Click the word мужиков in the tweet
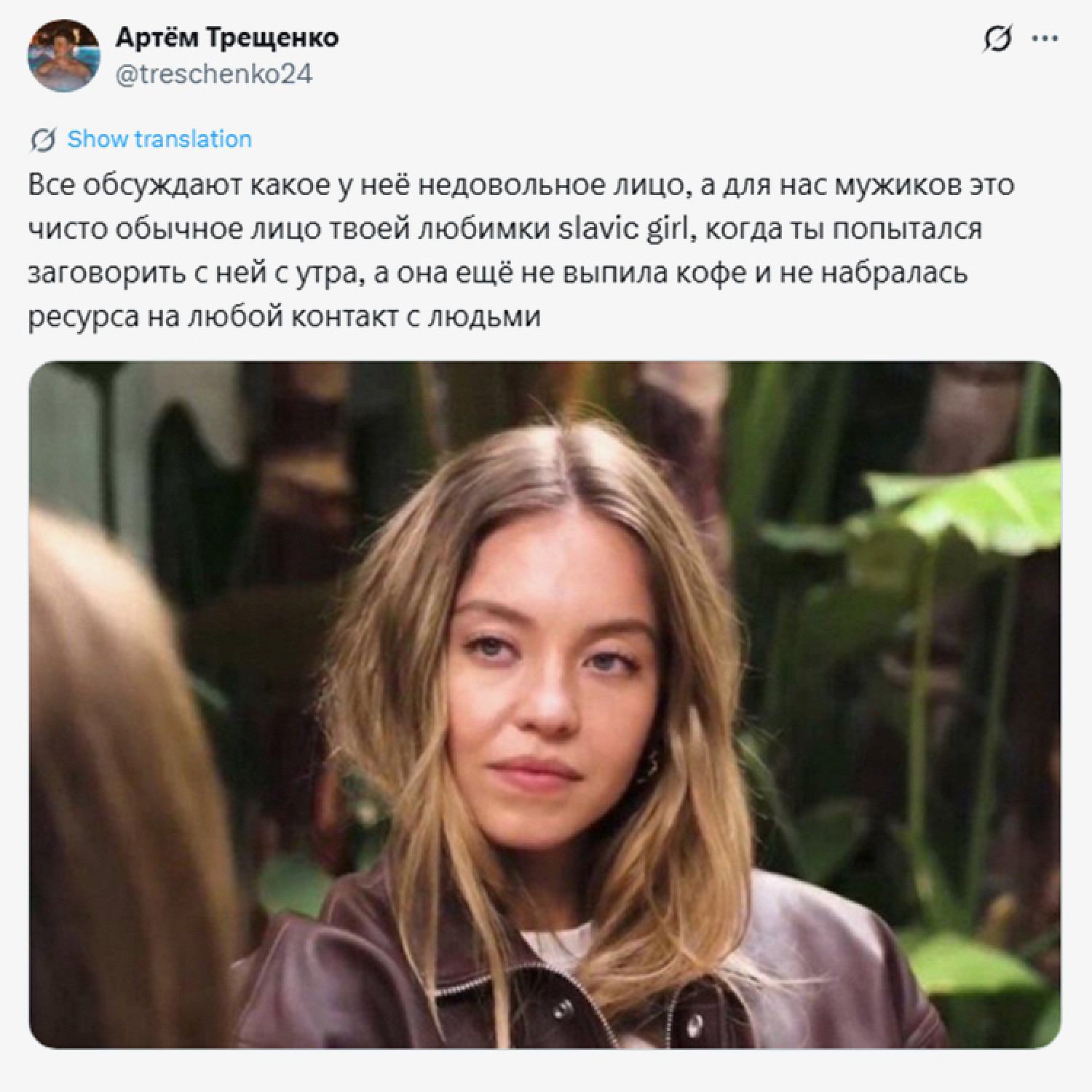Viewport: 1092px width, 1092px height. [x=897, y=186]
